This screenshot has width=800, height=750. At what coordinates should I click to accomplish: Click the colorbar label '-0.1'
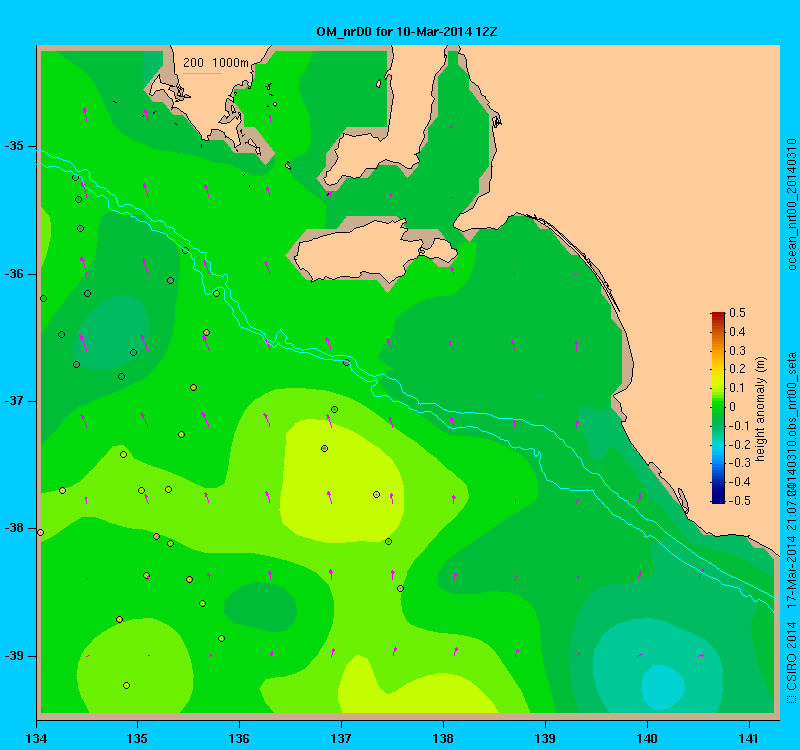(738, 426)
